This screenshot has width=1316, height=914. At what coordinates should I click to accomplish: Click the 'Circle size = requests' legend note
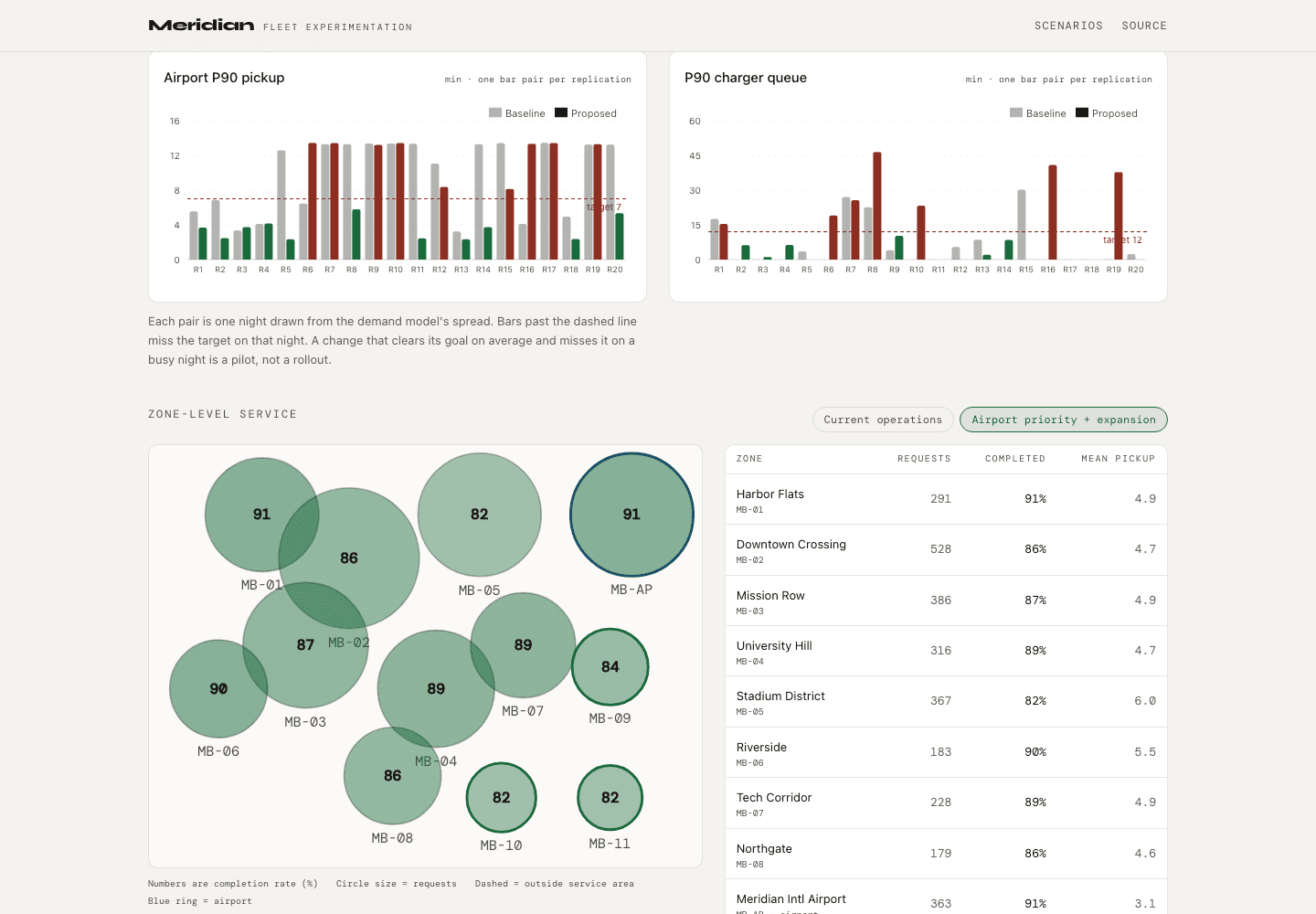(396, 884)
